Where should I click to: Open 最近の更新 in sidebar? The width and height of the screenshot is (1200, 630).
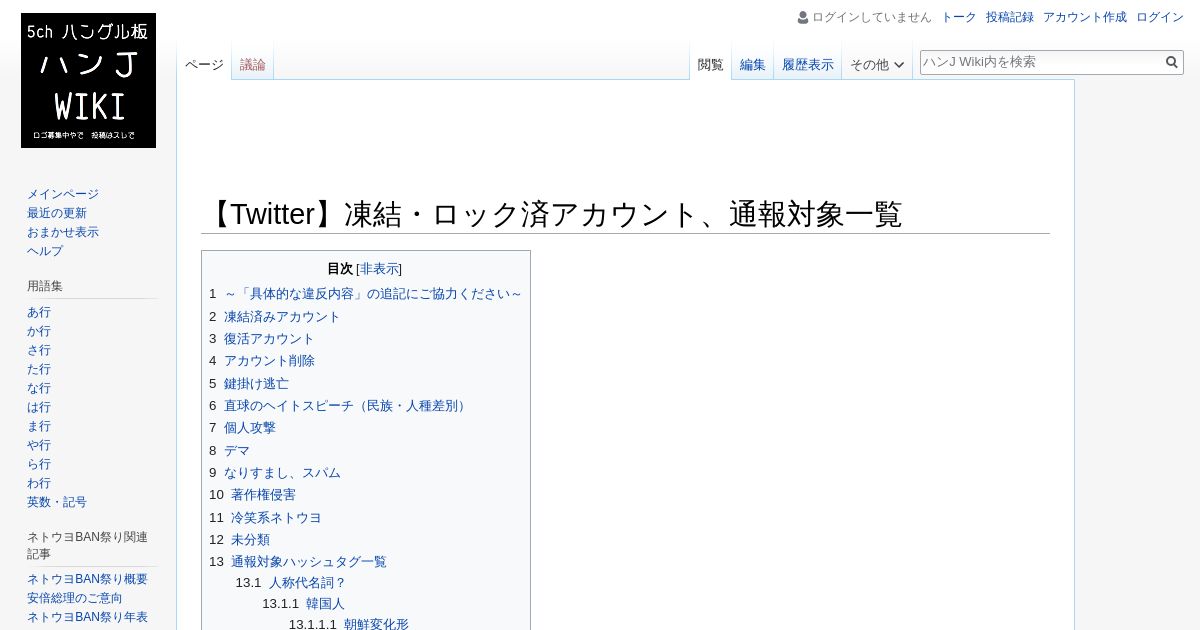57,213
